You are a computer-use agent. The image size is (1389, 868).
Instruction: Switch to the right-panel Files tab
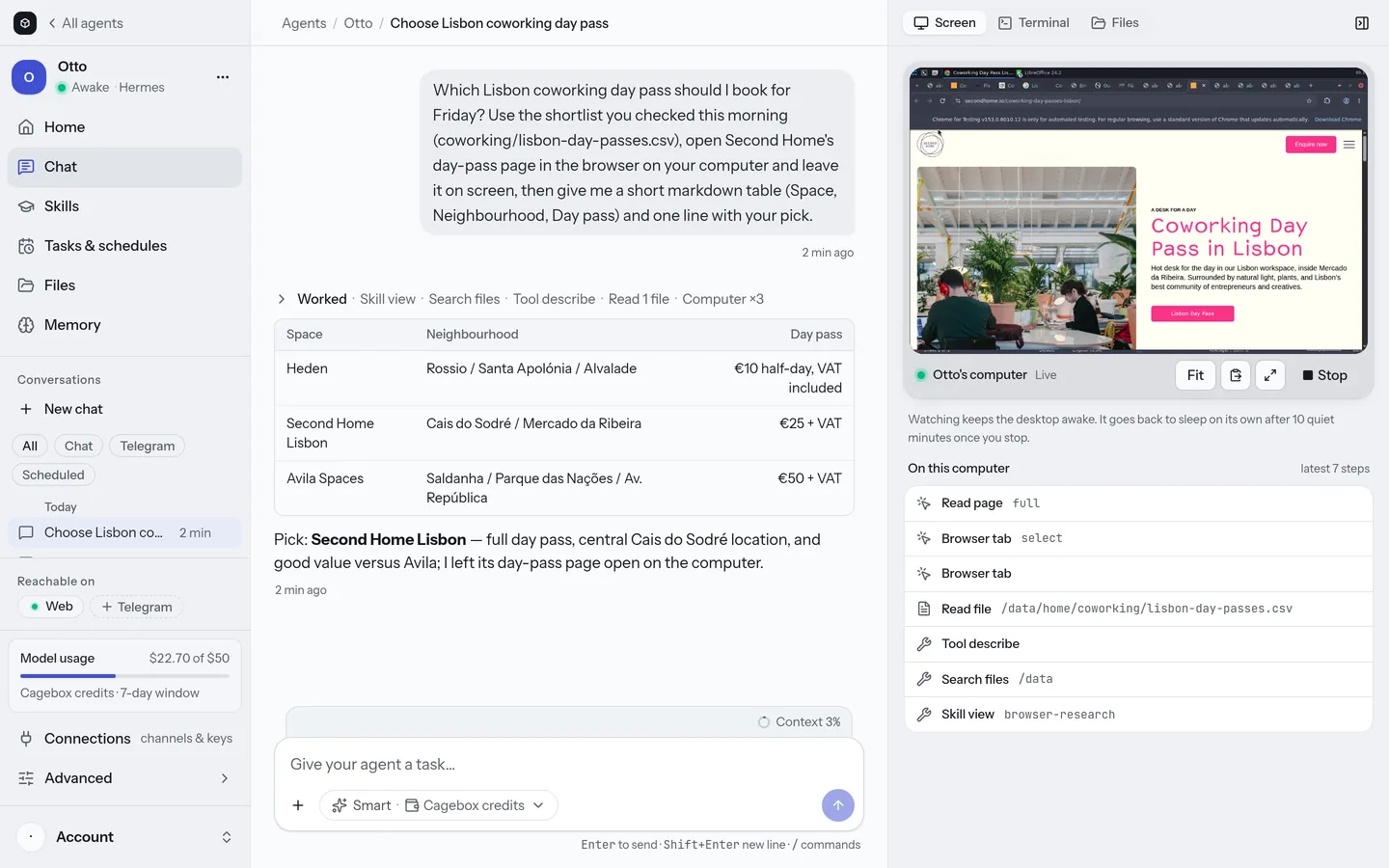pos(1115,23)
